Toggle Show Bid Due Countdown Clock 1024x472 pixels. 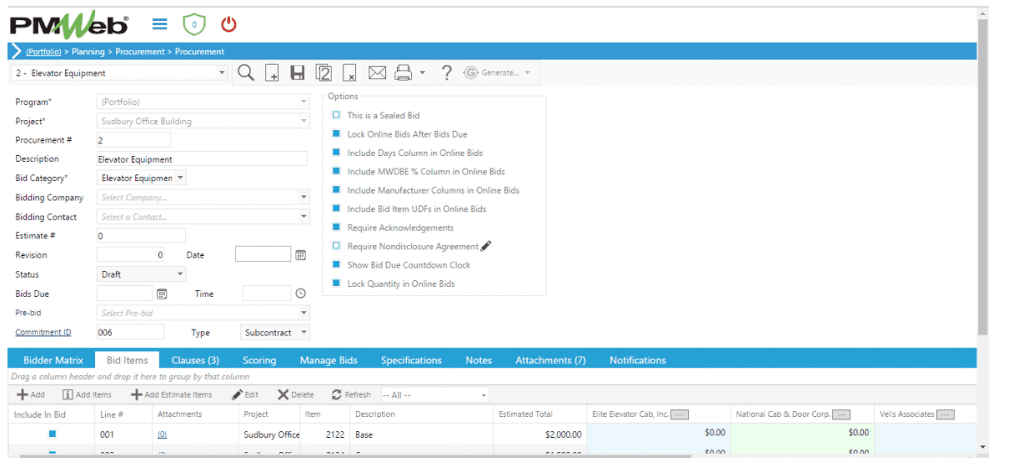click(336, 265)
